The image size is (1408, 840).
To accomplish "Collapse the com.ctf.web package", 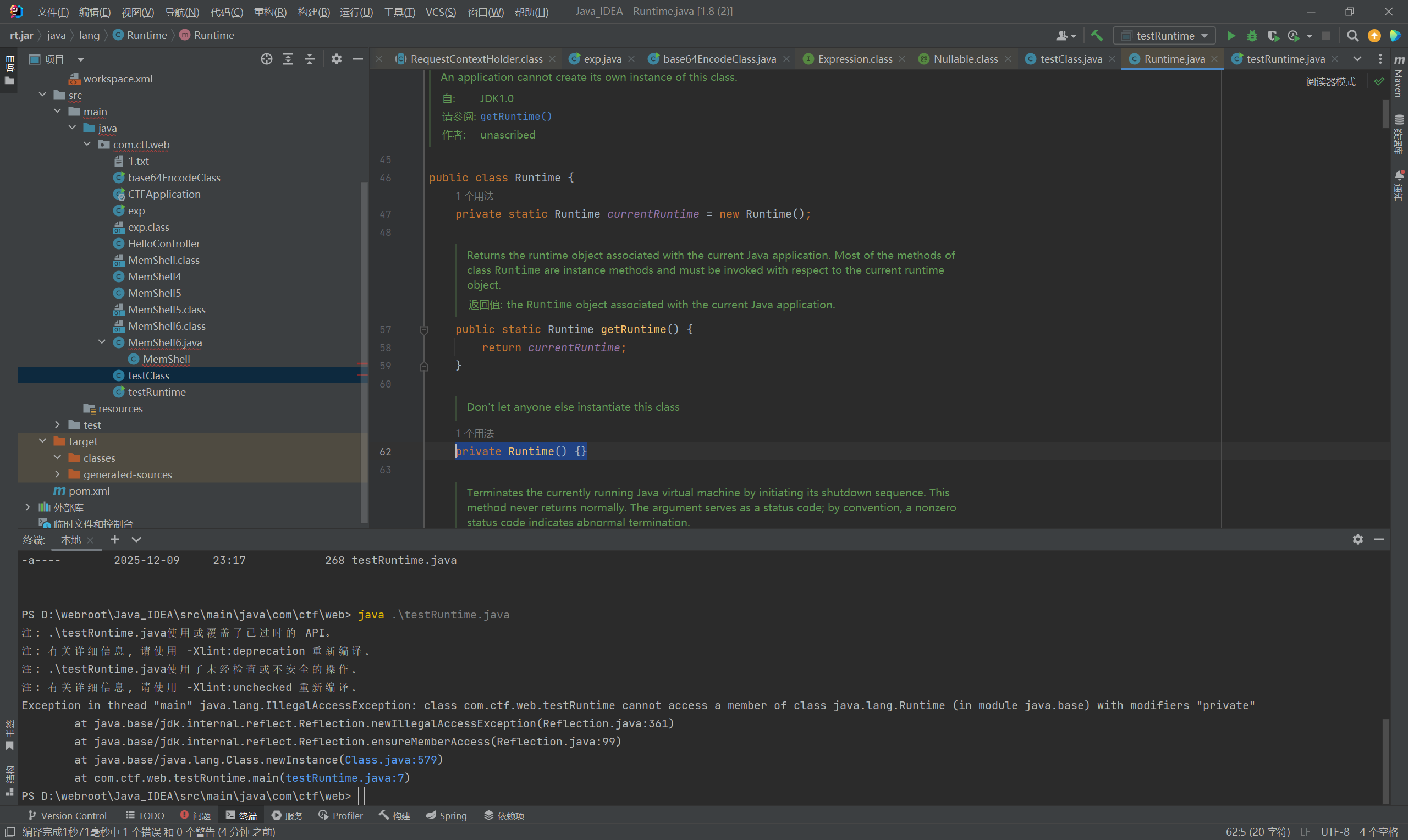I will click(87, 145).
